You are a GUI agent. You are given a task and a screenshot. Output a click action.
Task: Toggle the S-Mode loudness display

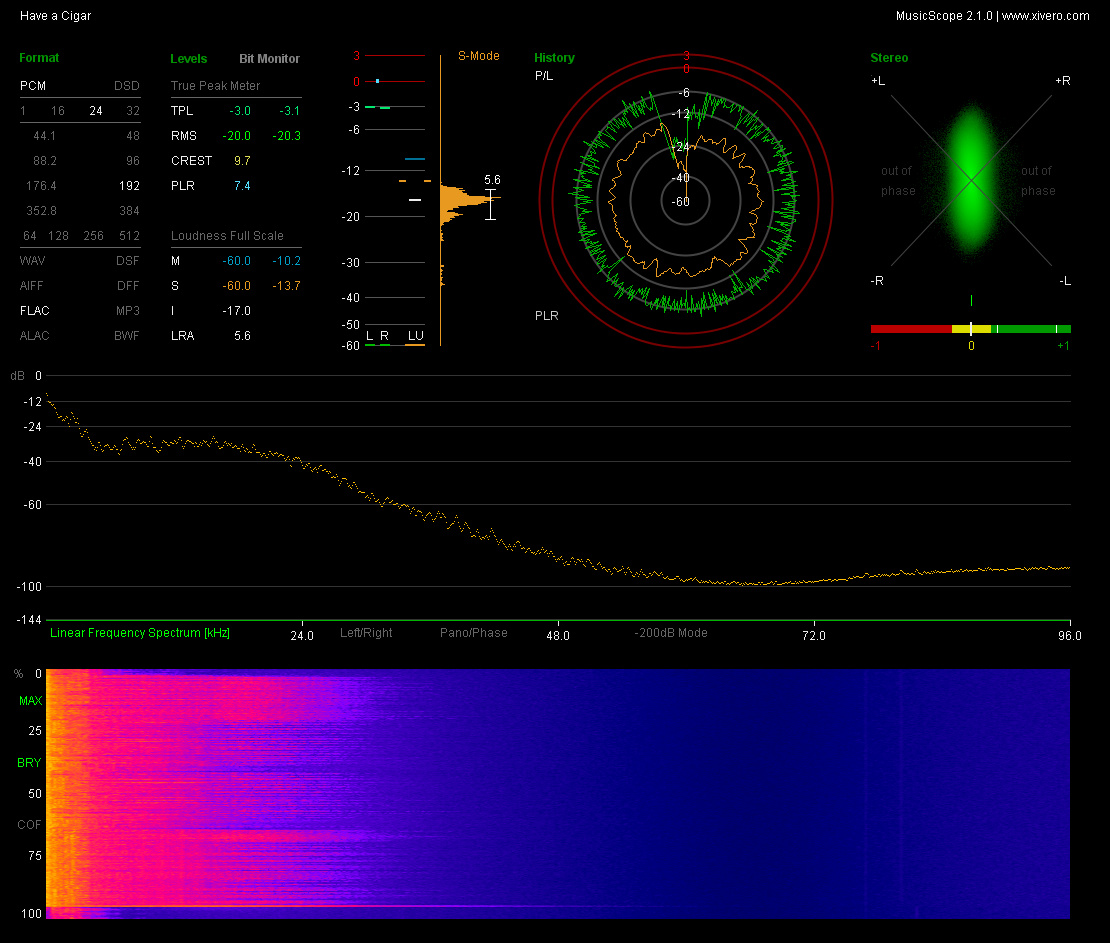(478, 56)
